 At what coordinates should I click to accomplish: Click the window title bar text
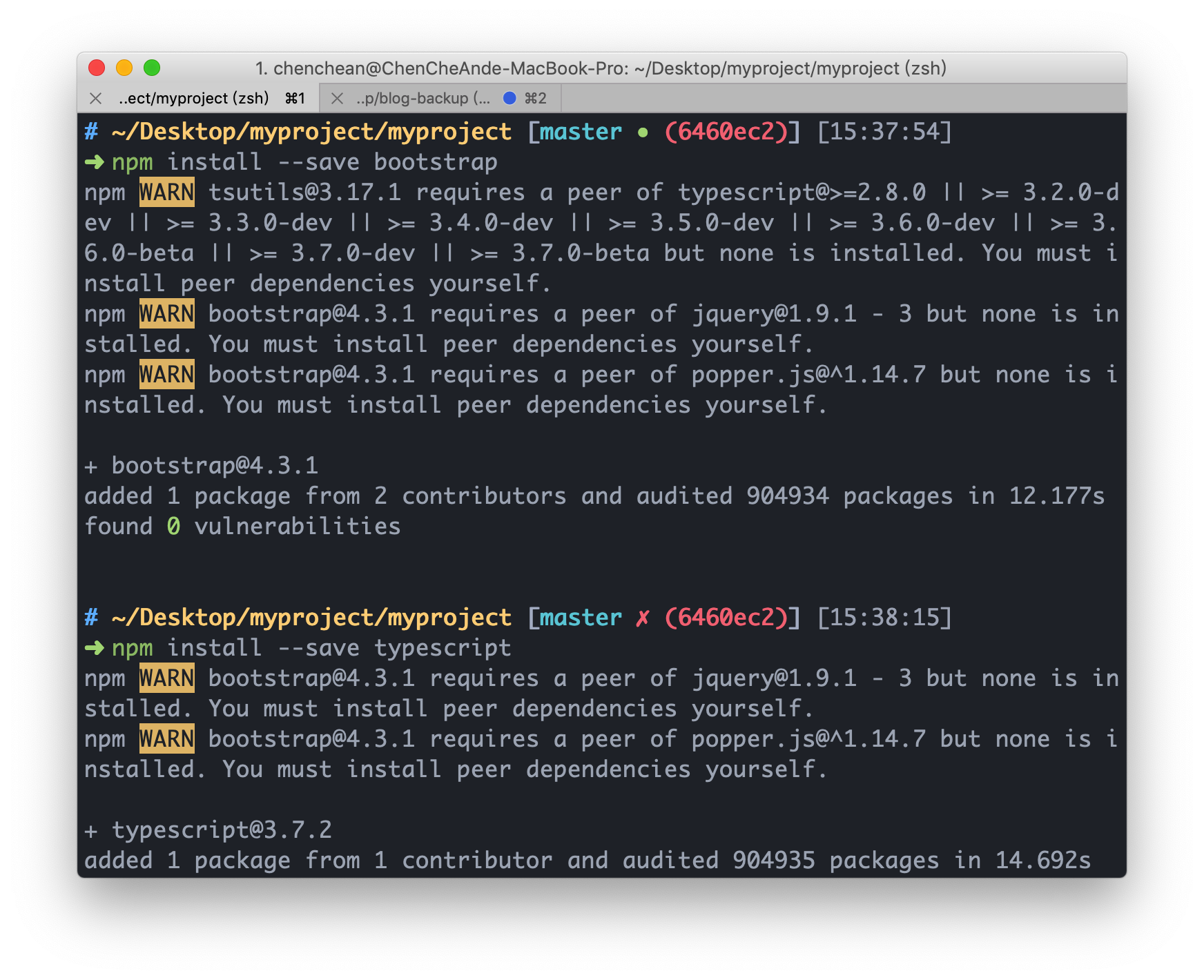coord(601,68)
